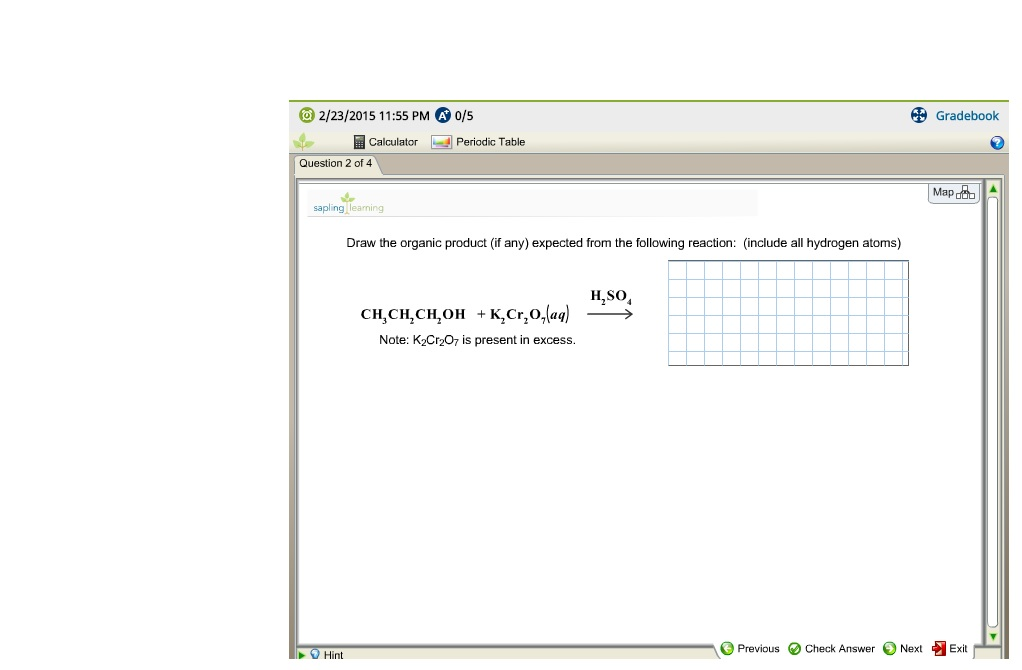Click the blue help question mark icon

coord(997,143)
